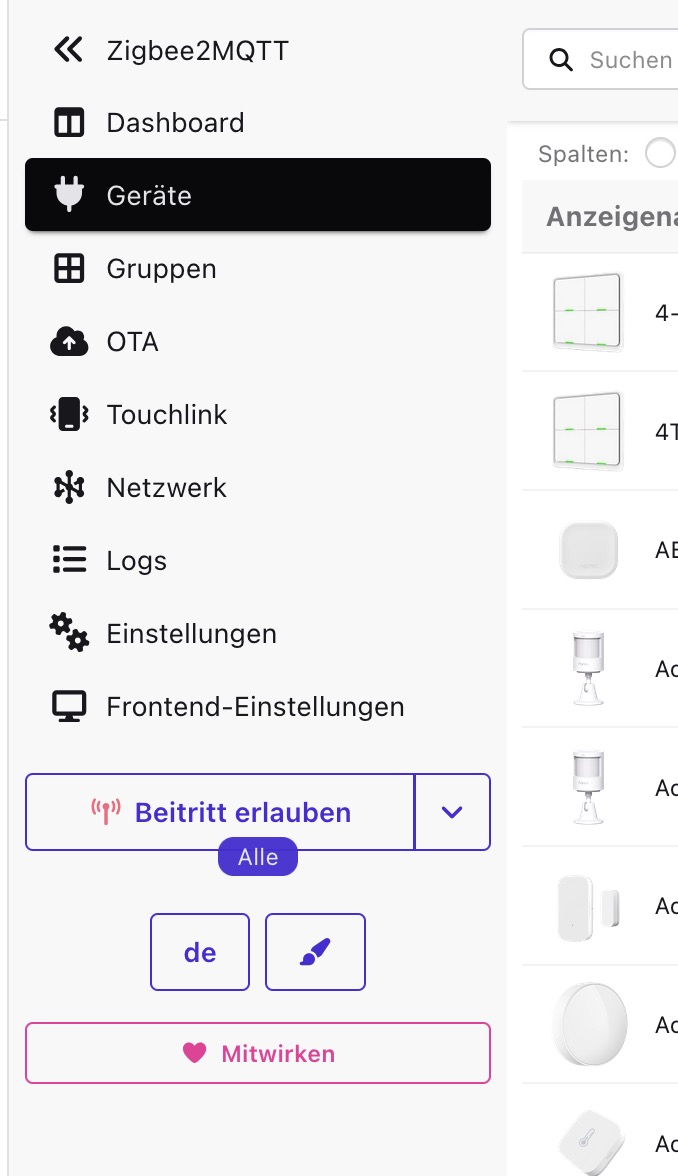Collapse sidebar with double-chevron icon
The width and height of the screenshot is (678, 1176).
pos(68,50)
